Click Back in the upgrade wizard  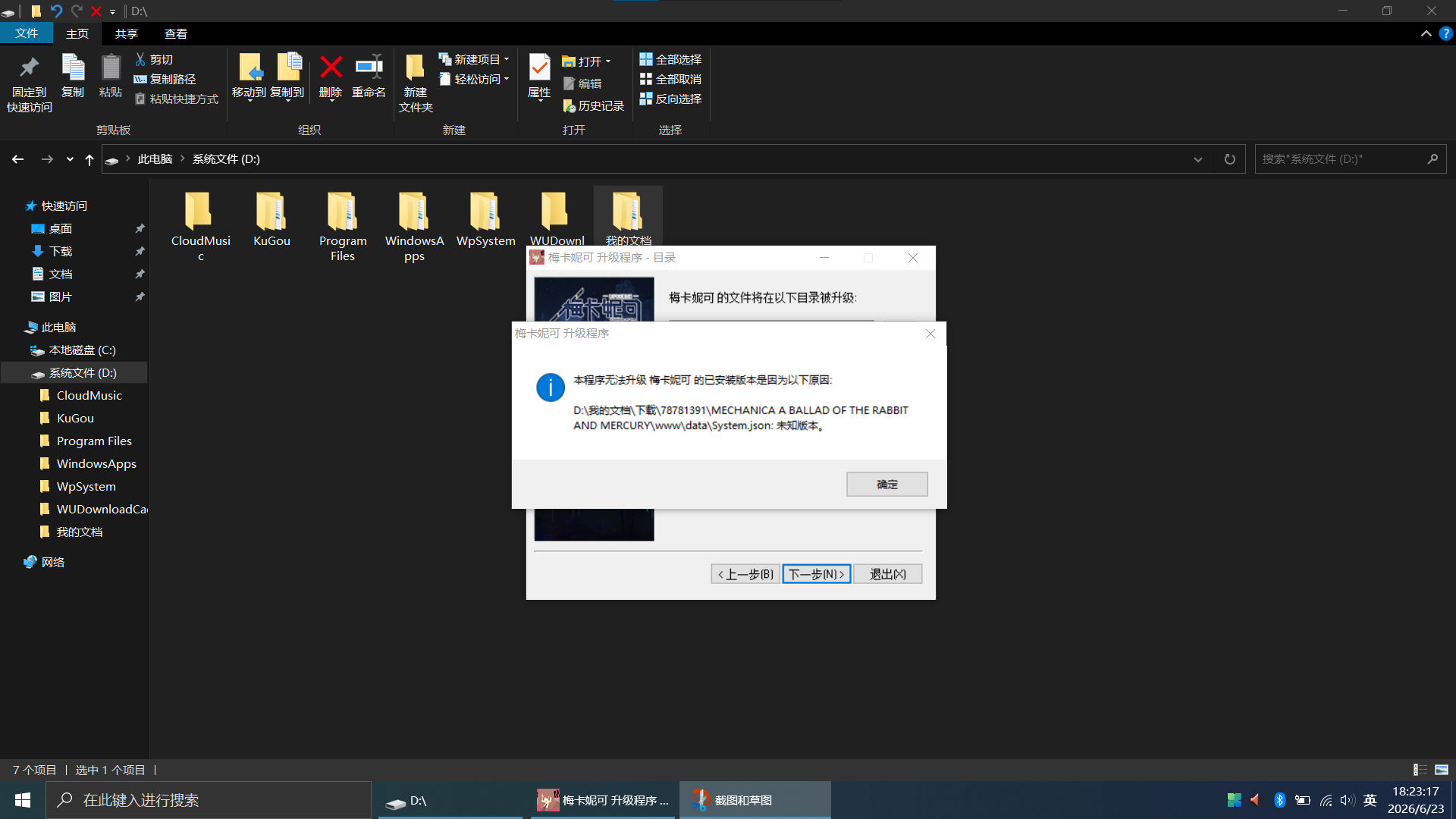745,574
